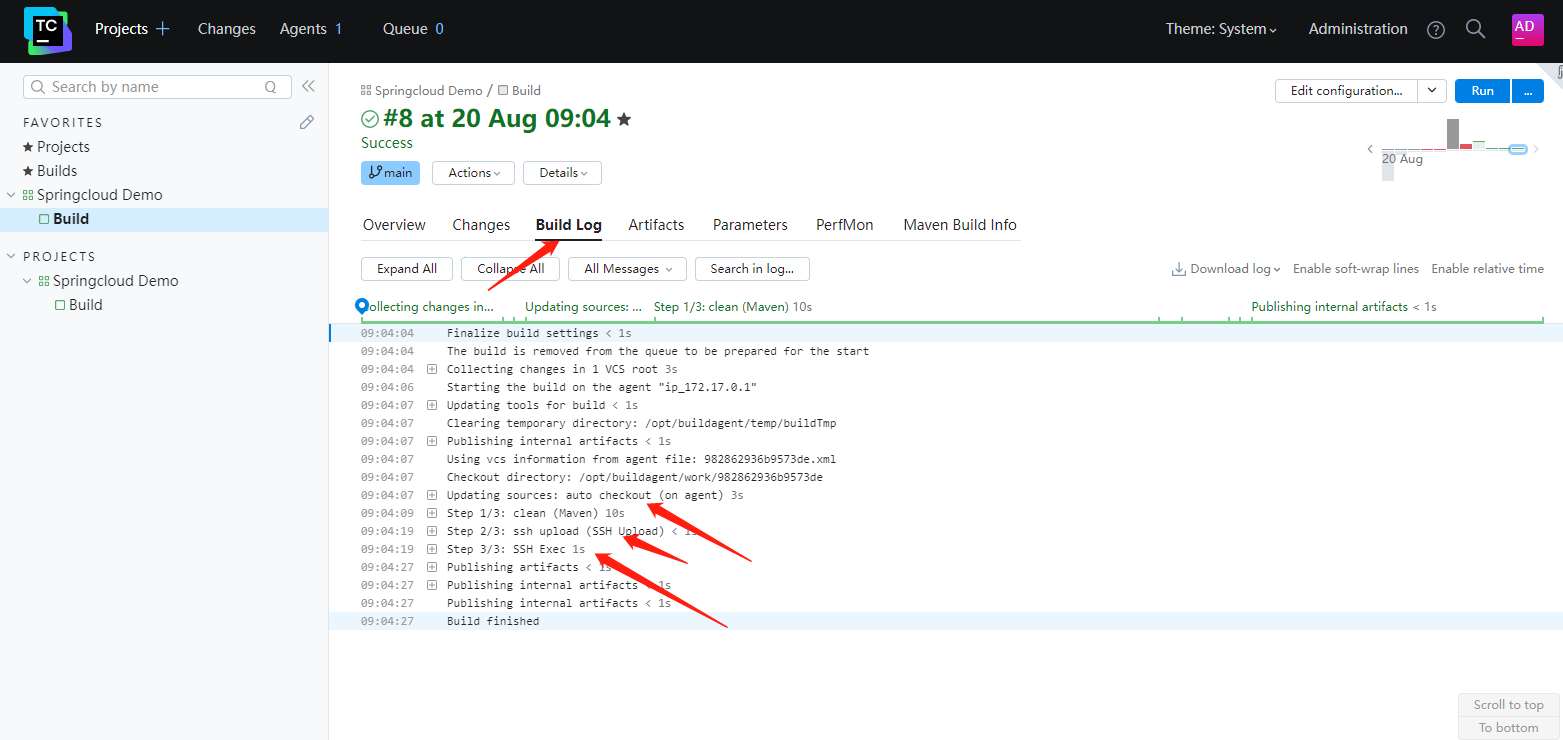Click the Edit configuration... button
Screen dimensions: 1563x740
[1346, 91]
